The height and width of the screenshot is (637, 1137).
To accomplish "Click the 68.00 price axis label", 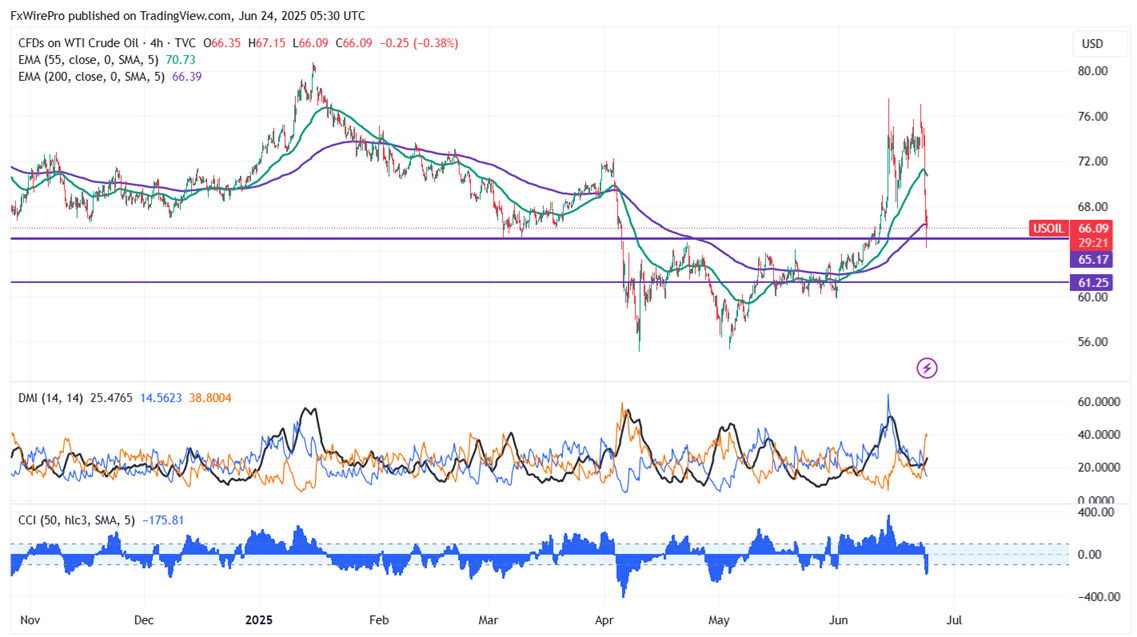I will pyautogui.click(x=1093, y=207).
